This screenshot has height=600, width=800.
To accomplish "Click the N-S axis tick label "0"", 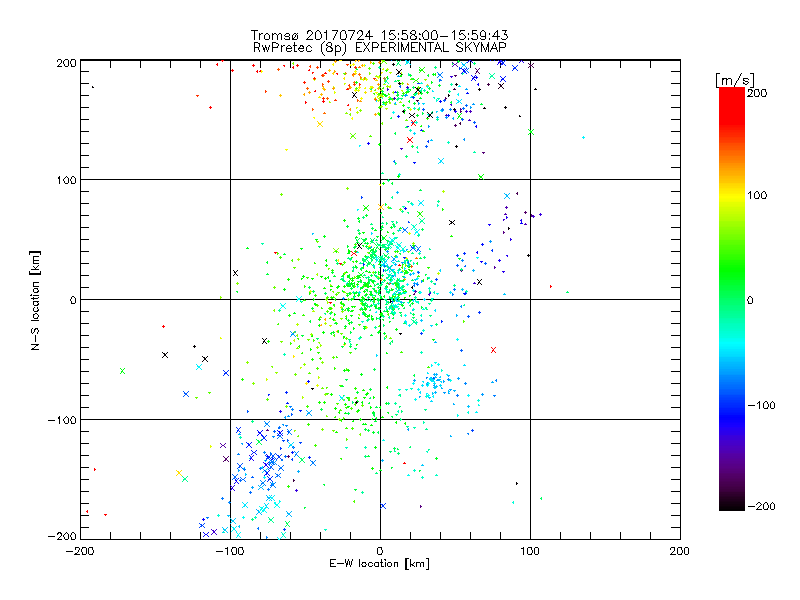I will (73, 300).
